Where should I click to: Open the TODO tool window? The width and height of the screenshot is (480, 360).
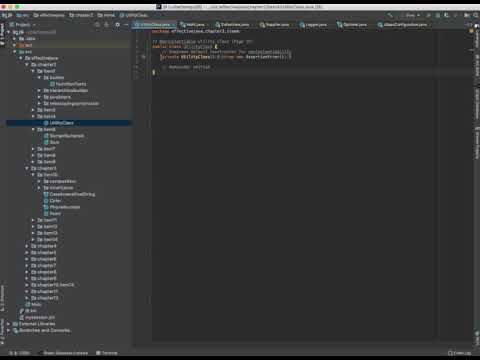coord(20,353)
